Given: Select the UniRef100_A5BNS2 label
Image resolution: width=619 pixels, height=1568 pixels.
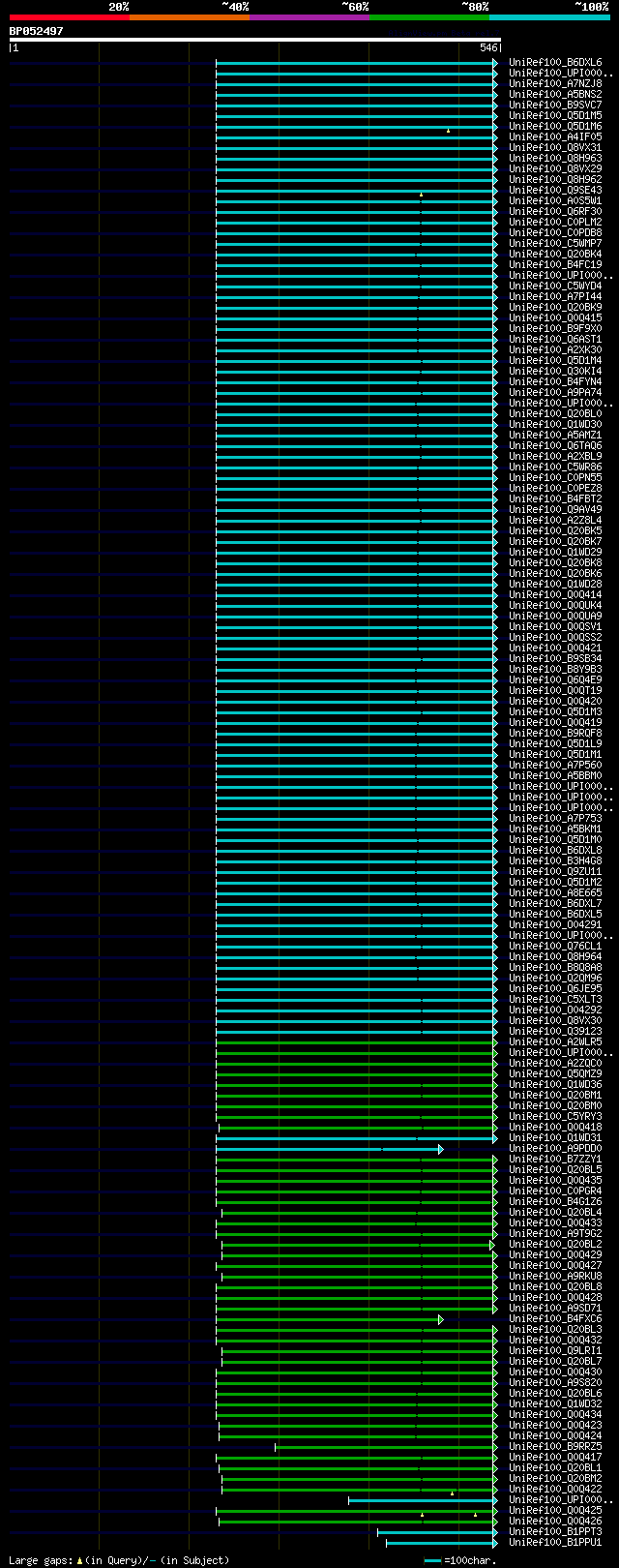Looking at the screenshot, I should coord(555,95).
